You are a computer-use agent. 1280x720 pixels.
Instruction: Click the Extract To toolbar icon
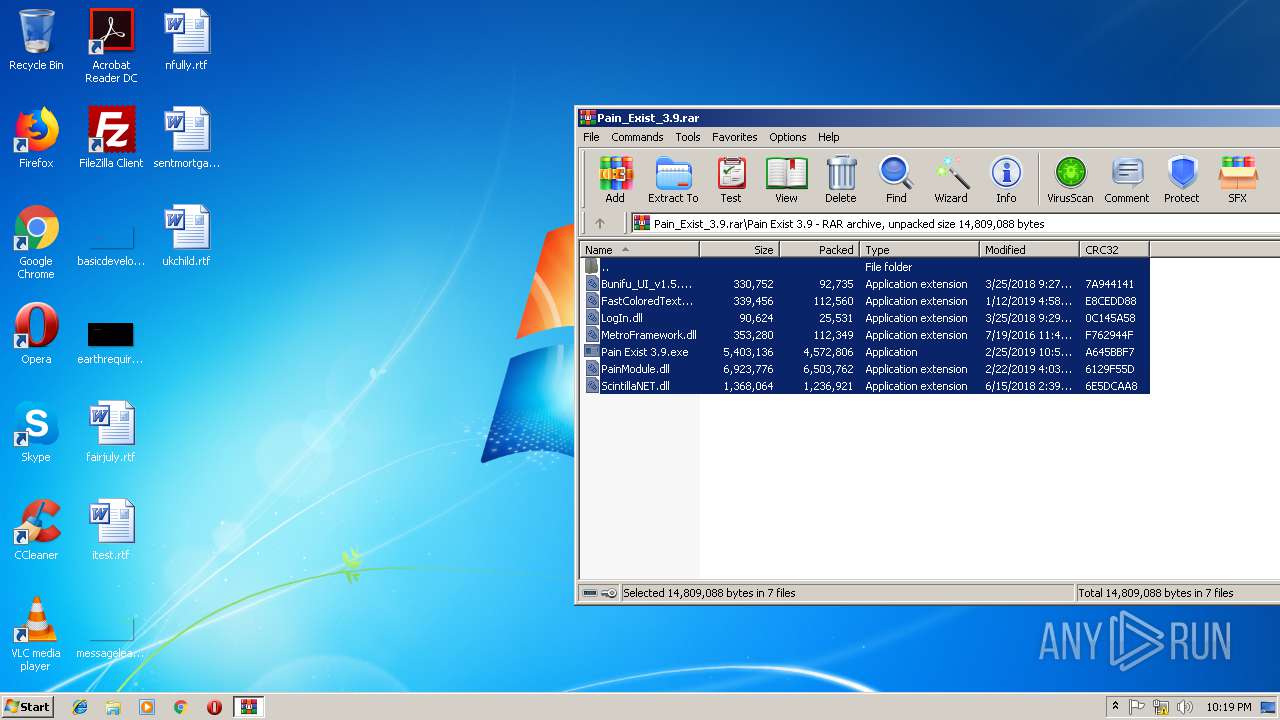click(673, 180)
